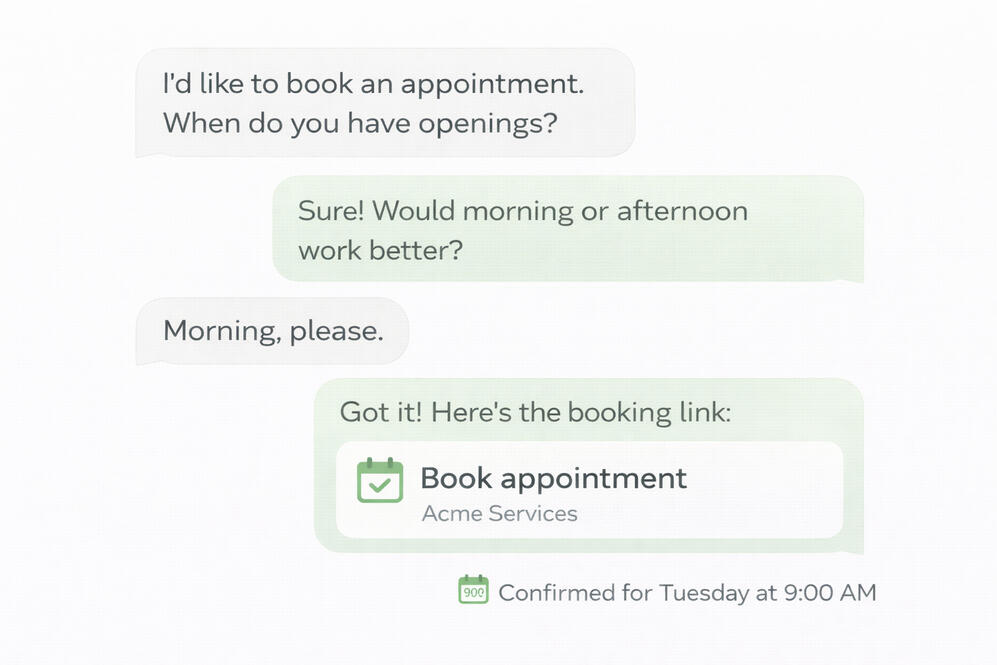Click the "Confirmed for Tuesday" status text
997x665 pixels.
coord(624,592)
